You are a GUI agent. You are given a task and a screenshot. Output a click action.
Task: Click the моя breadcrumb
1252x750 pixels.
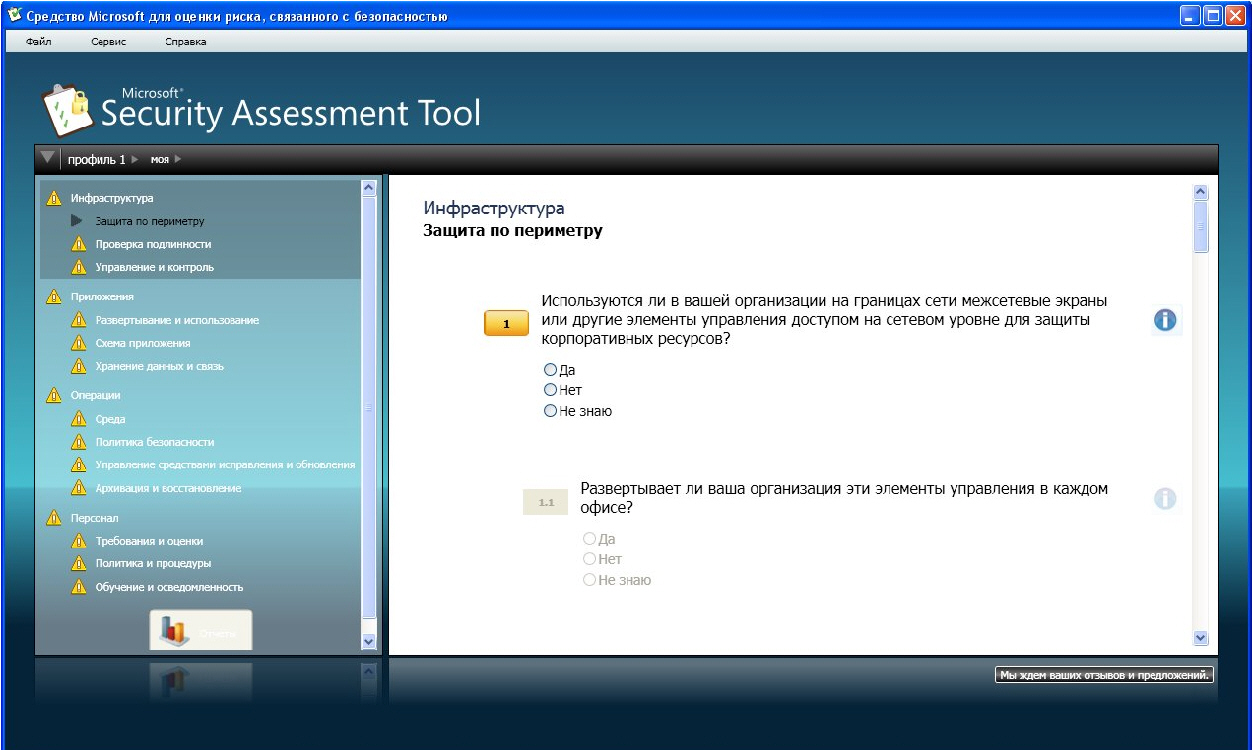click(x=160, y=160)
